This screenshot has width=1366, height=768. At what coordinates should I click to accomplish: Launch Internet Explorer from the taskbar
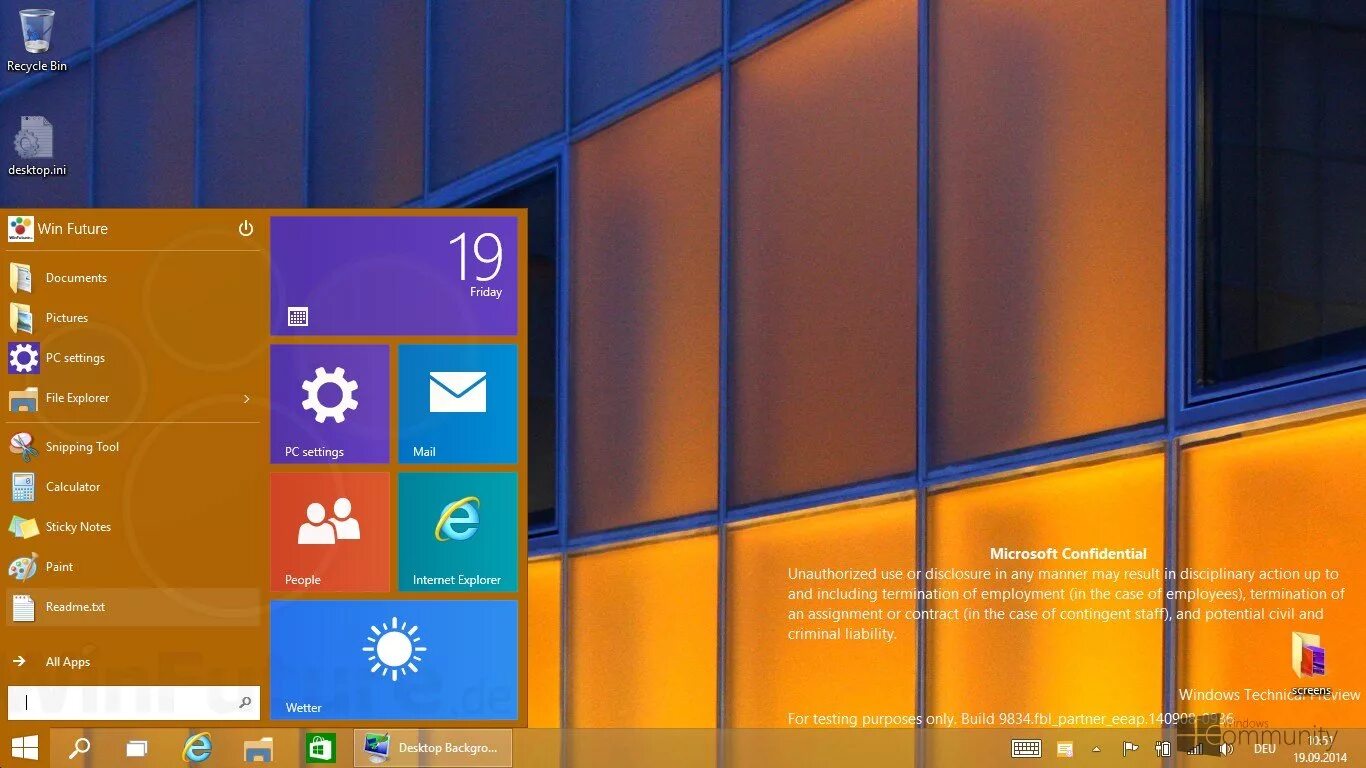pyautogui.click(x=197, y=748)
